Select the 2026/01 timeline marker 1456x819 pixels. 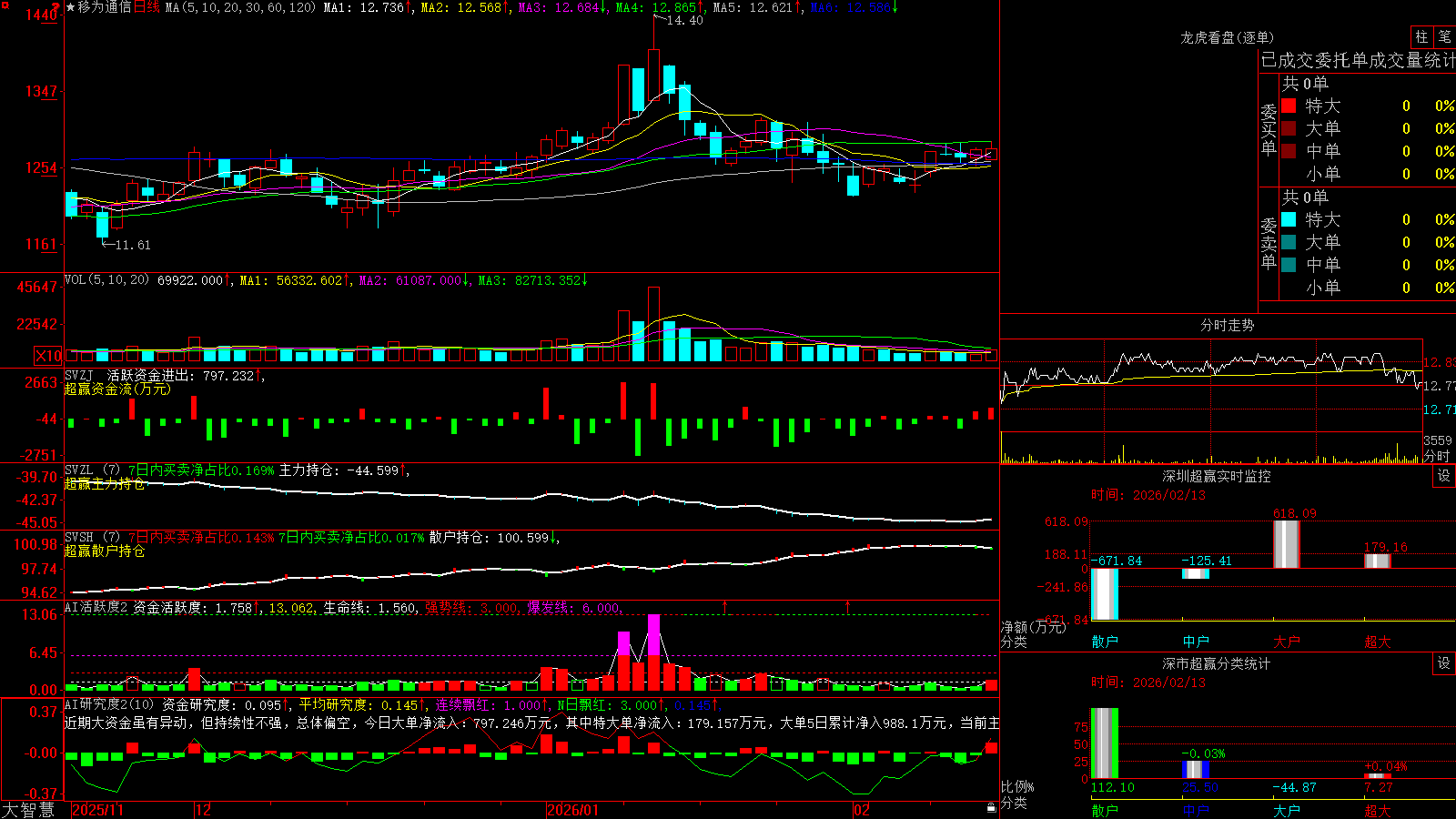[573, 810]
